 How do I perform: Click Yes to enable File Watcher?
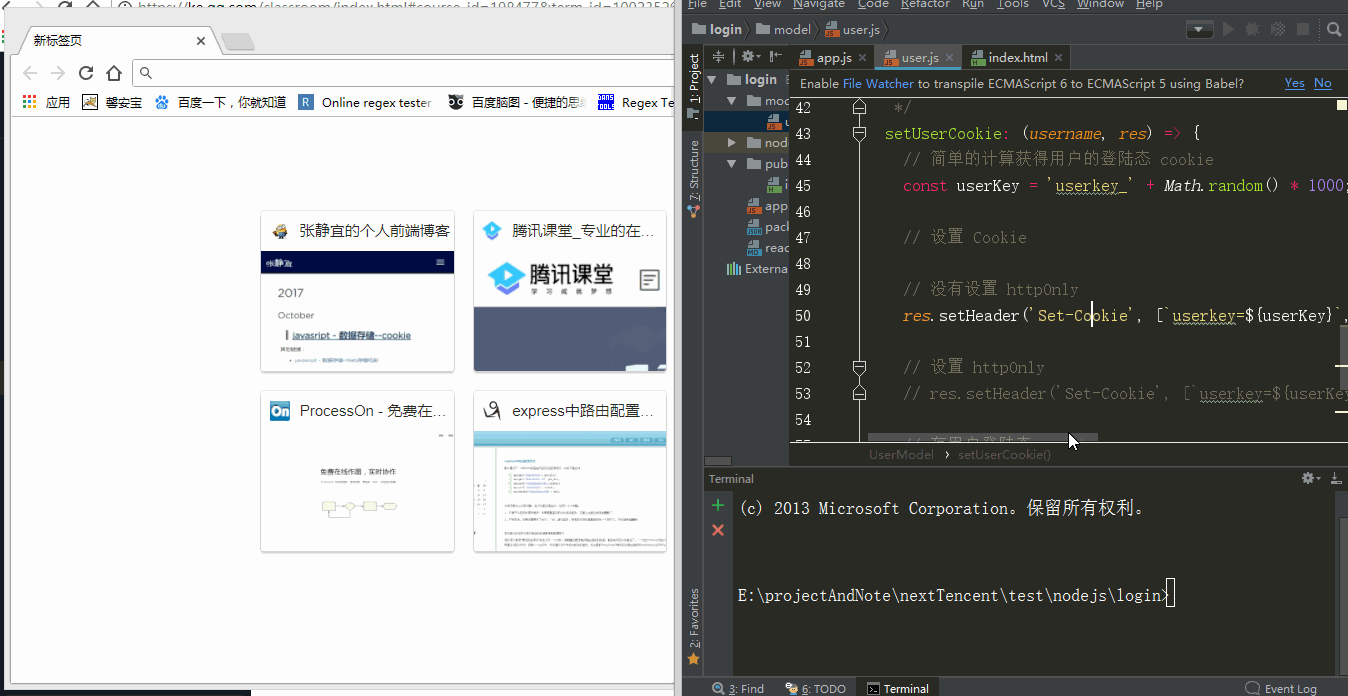[x=1294, y=83]
